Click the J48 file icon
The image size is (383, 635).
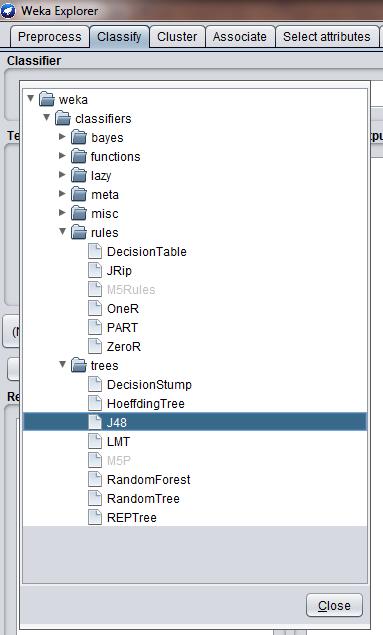[95, 422]
